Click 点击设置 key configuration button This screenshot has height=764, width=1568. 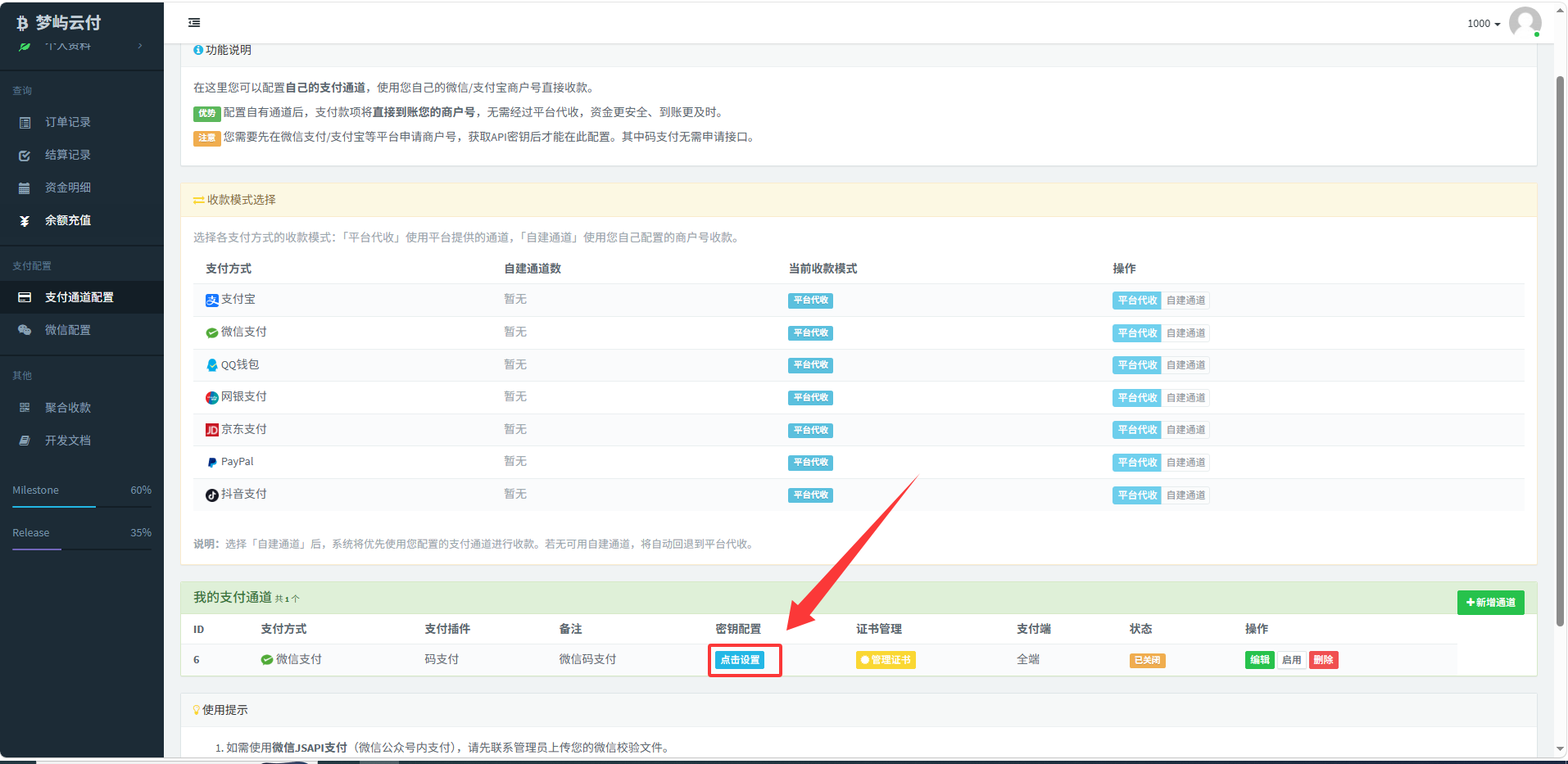[740, 660]
